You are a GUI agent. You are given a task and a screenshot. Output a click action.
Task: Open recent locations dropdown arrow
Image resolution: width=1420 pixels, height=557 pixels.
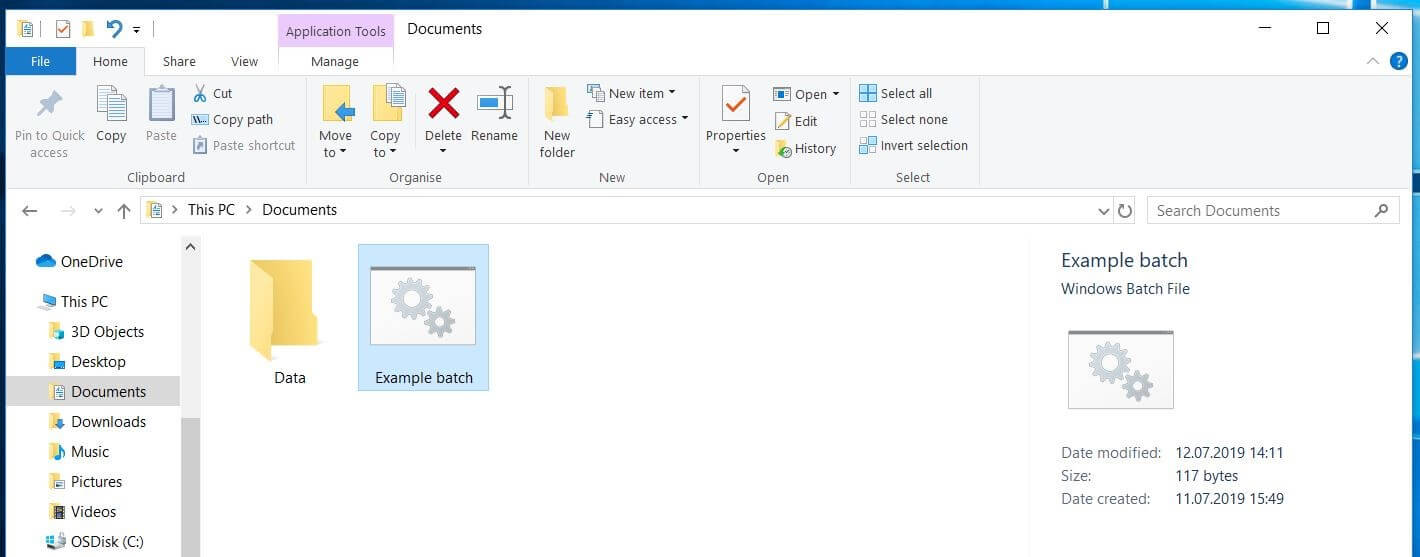tap(98, 211)
